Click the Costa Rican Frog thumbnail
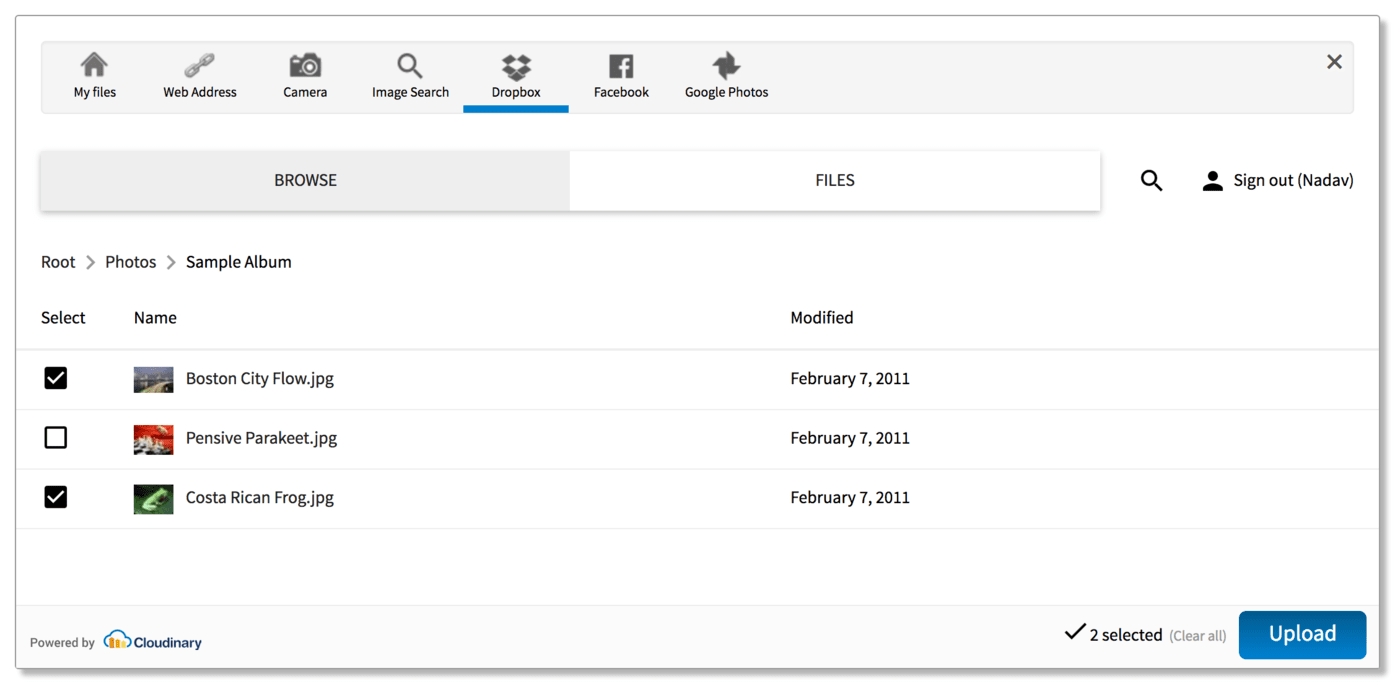The width and height of the screenshot is (1400, 694). click(153, 498)
